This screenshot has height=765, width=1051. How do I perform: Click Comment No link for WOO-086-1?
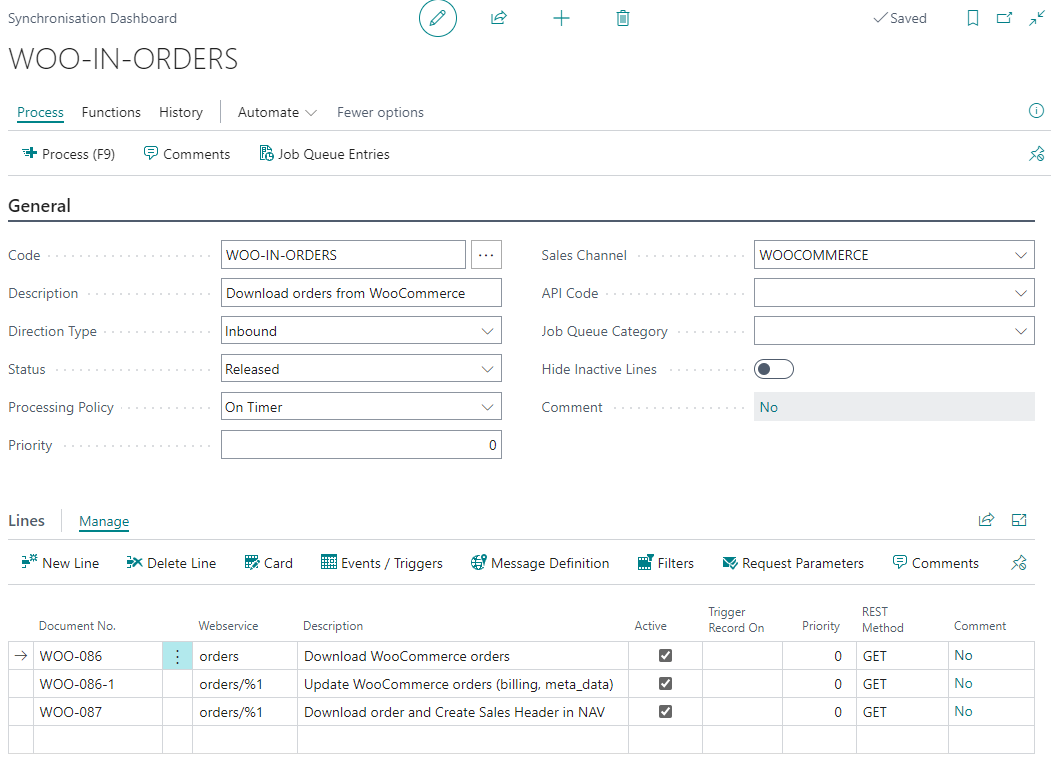[x=963, y=683]
